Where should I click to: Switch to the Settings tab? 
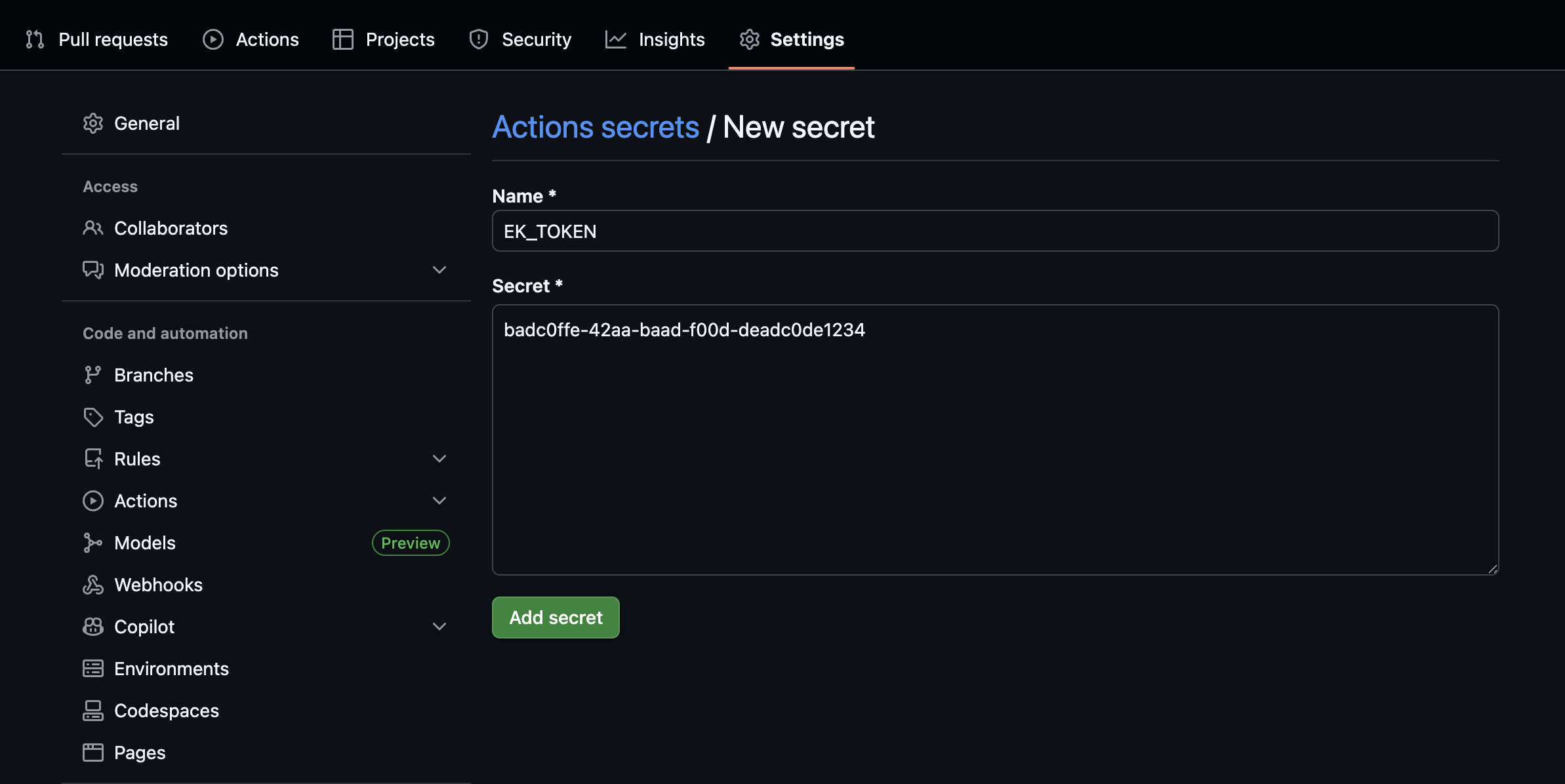[x=807, y=39]
